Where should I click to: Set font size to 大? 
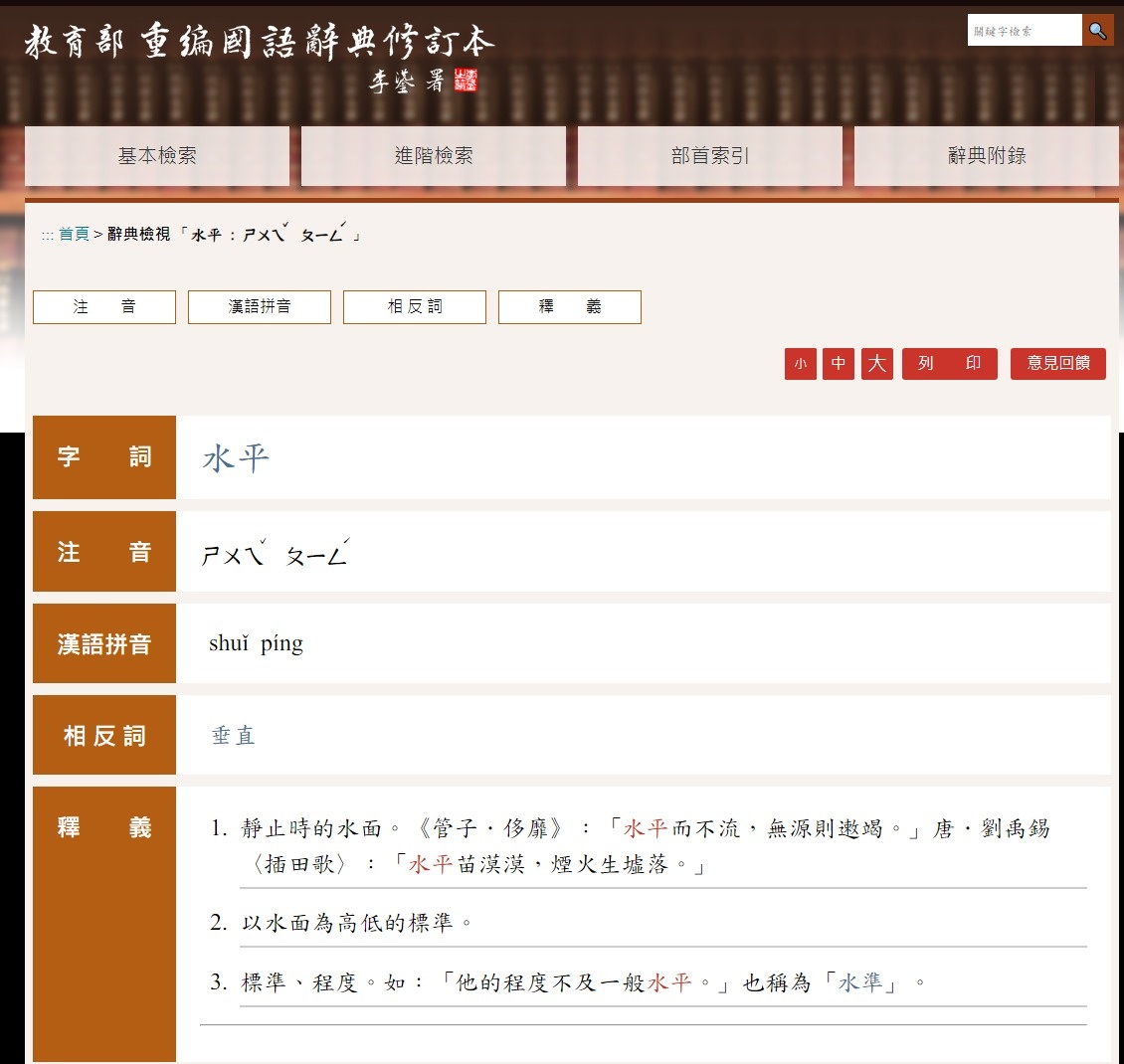coord(876,364)
